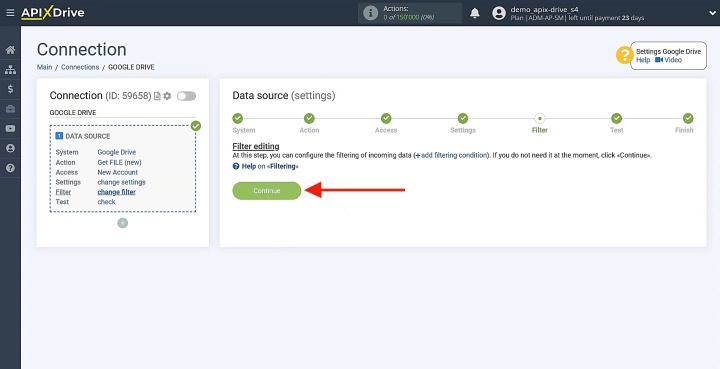Click the yellow question mark help icon
The height and width of the screenshot is (369, 720).
624,56
